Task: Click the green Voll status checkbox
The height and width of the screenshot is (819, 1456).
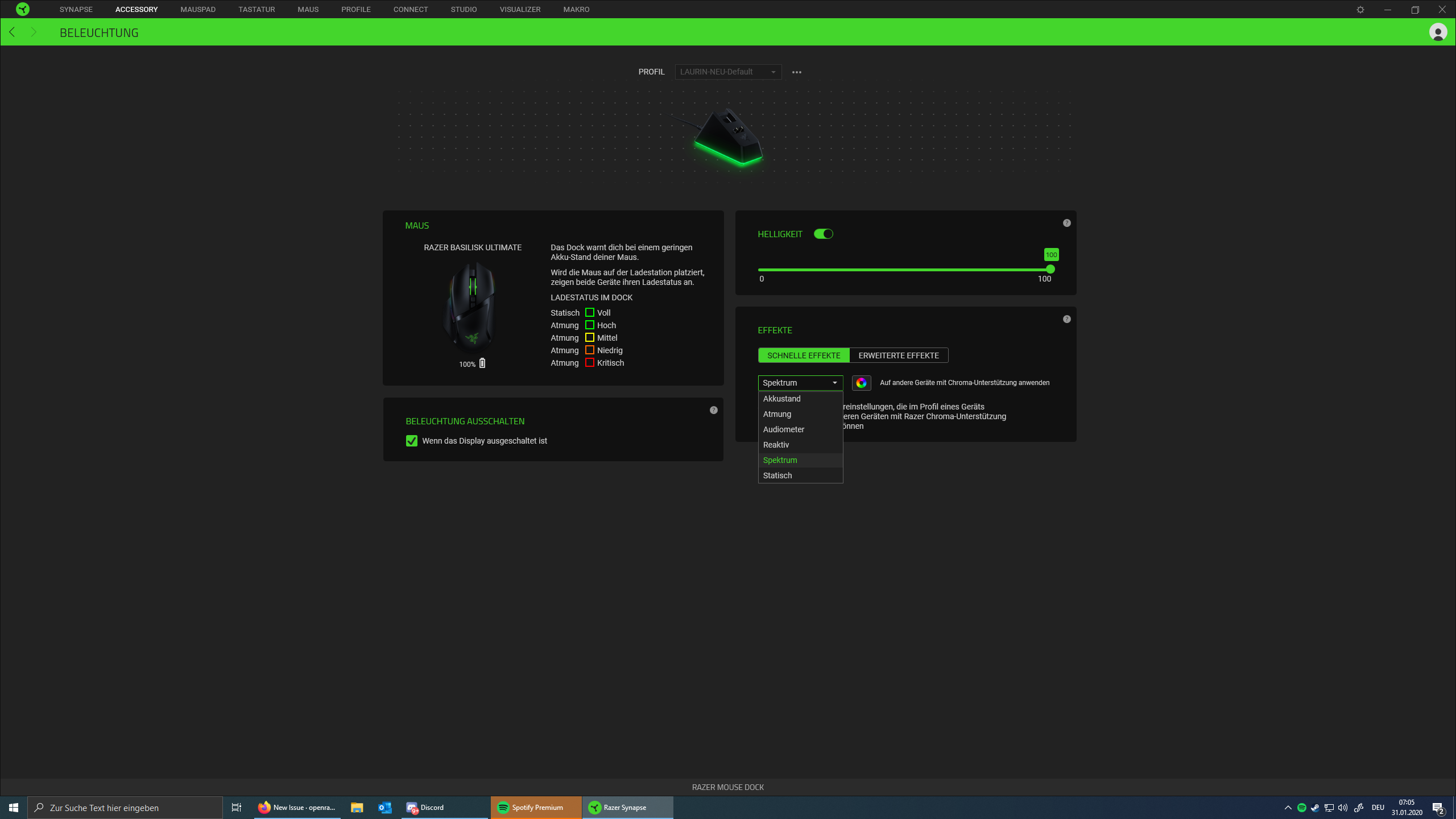Action: coord(590,312)
